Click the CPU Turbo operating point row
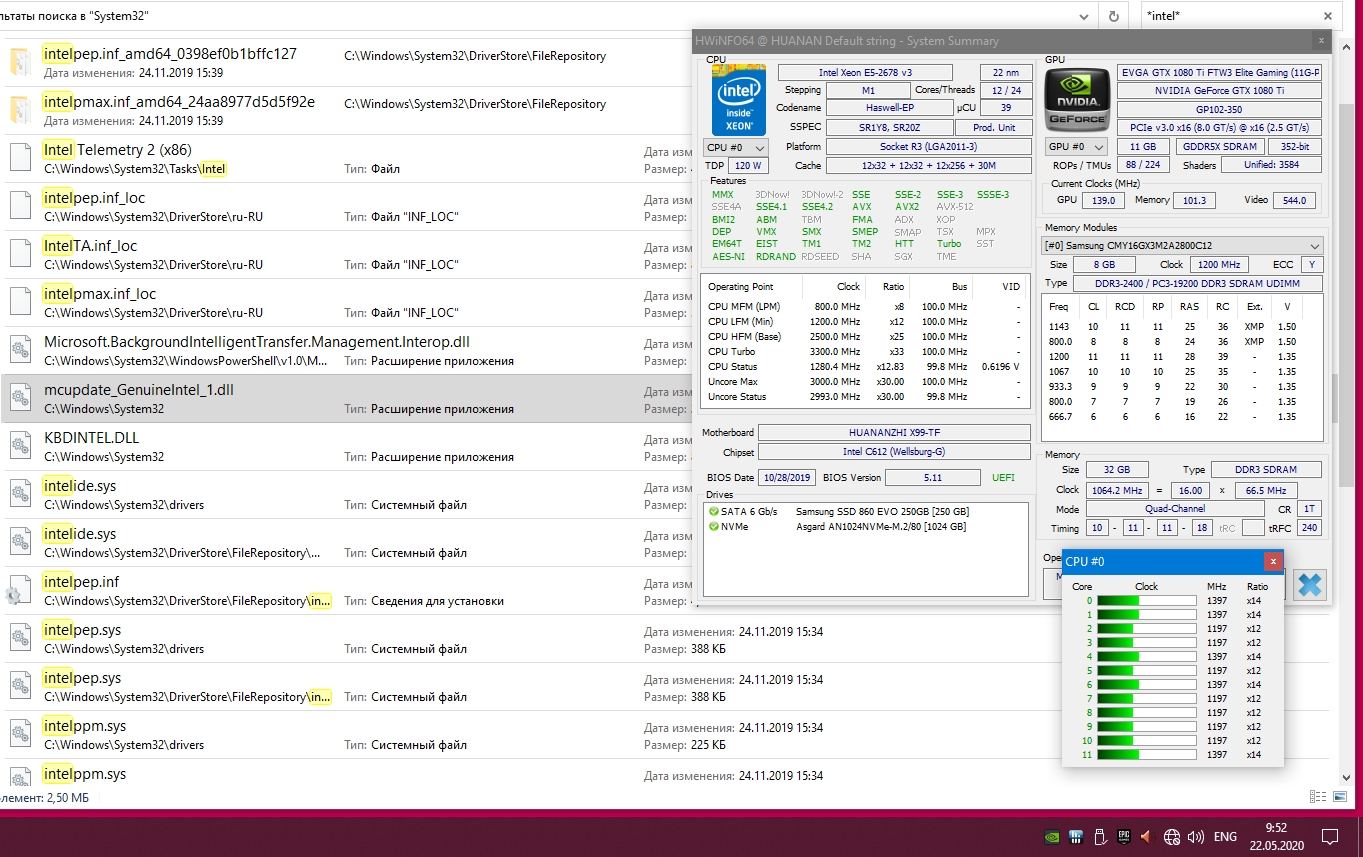Viewport: 1363px width, 857px height. tap(865, 352)
